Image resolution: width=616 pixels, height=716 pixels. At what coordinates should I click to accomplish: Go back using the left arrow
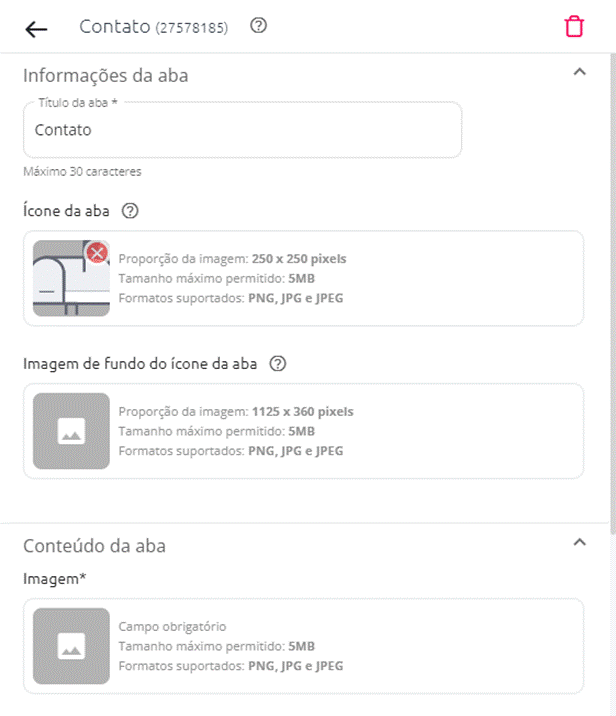pos(36,30)
